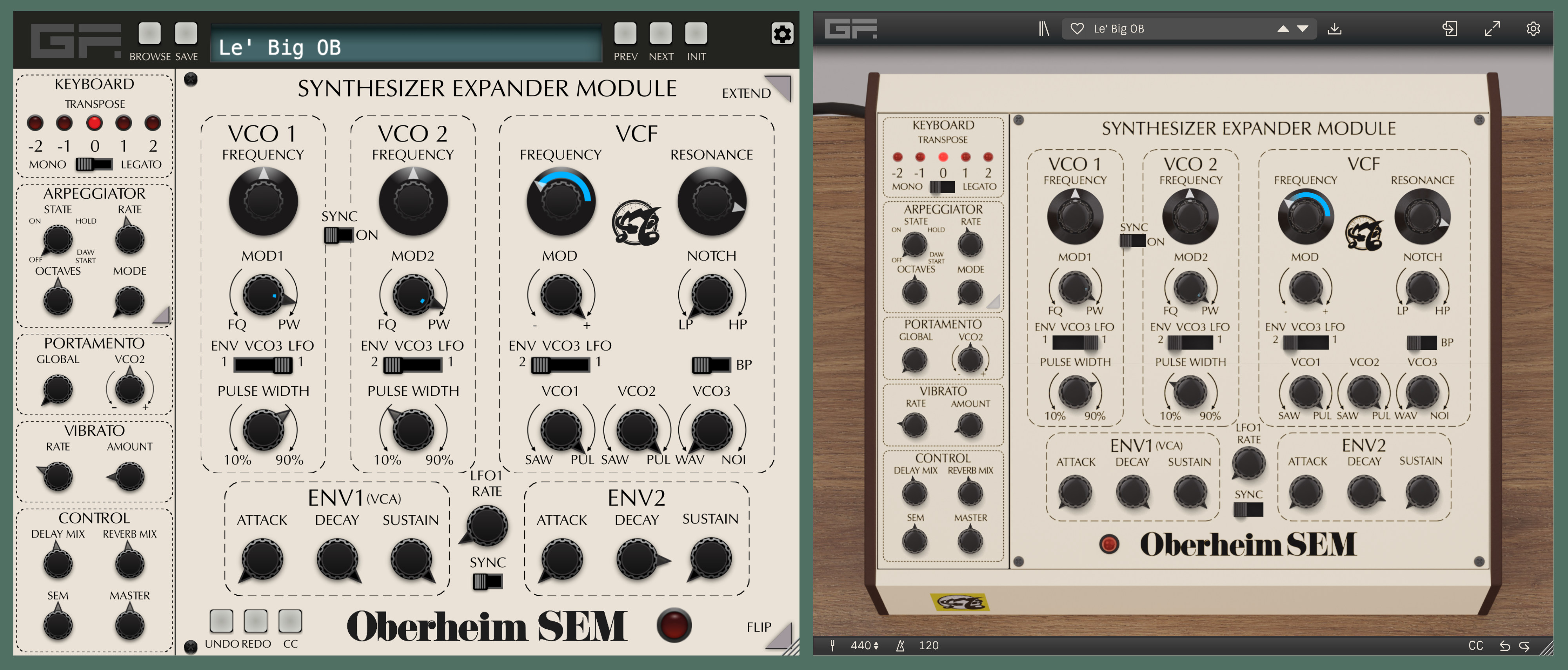Click the REDO button in left window
The width and height of the screenshot is (1568, 670).
pos(256,621)
